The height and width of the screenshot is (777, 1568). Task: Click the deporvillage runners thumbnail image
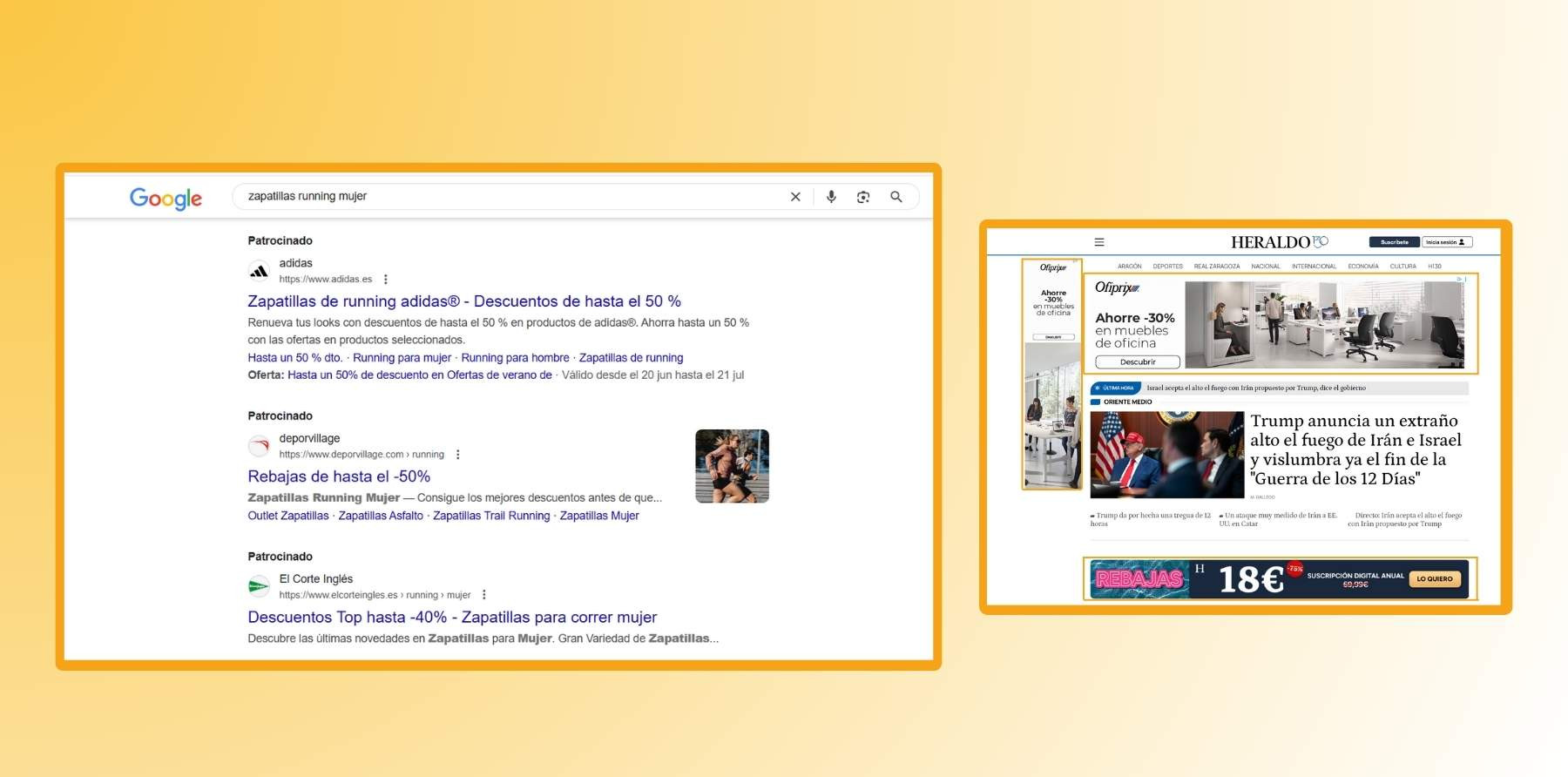coord(732,466)
